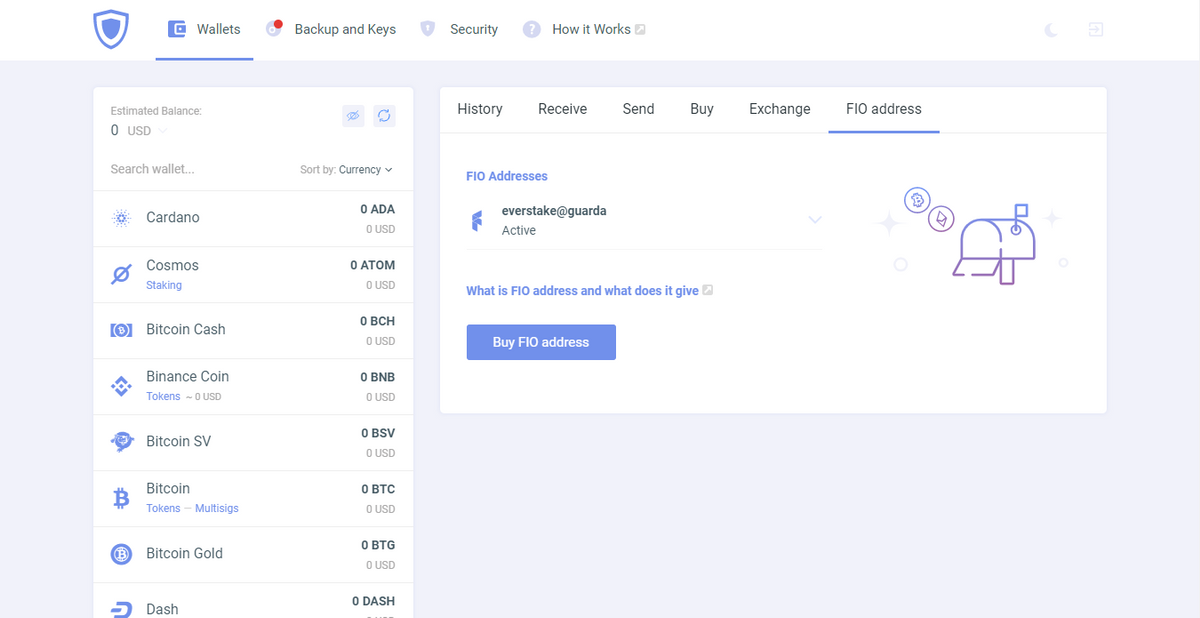1200x618 pixels.
Task: Open the USD currency dropdown
Action: tap(147, 131)
